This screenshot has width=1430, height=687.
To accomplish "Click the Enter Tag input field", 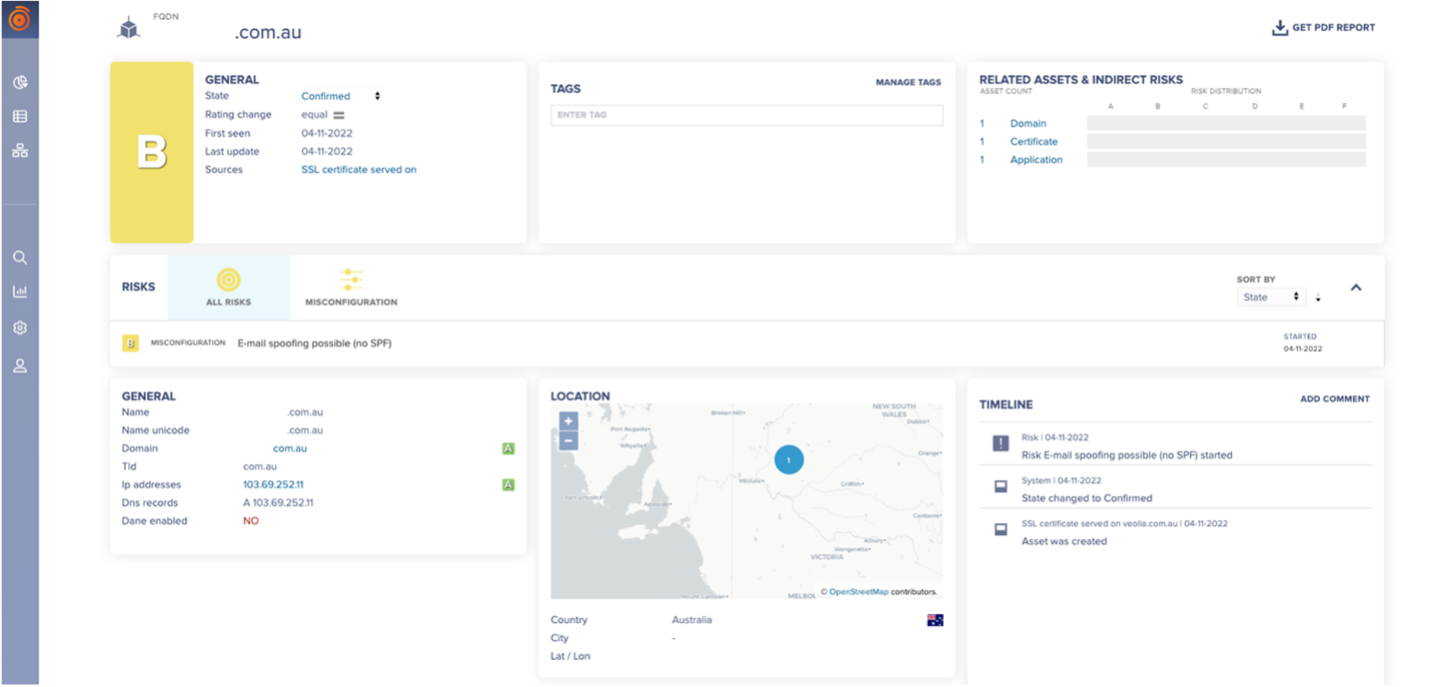I will click(x=747, y=115).
